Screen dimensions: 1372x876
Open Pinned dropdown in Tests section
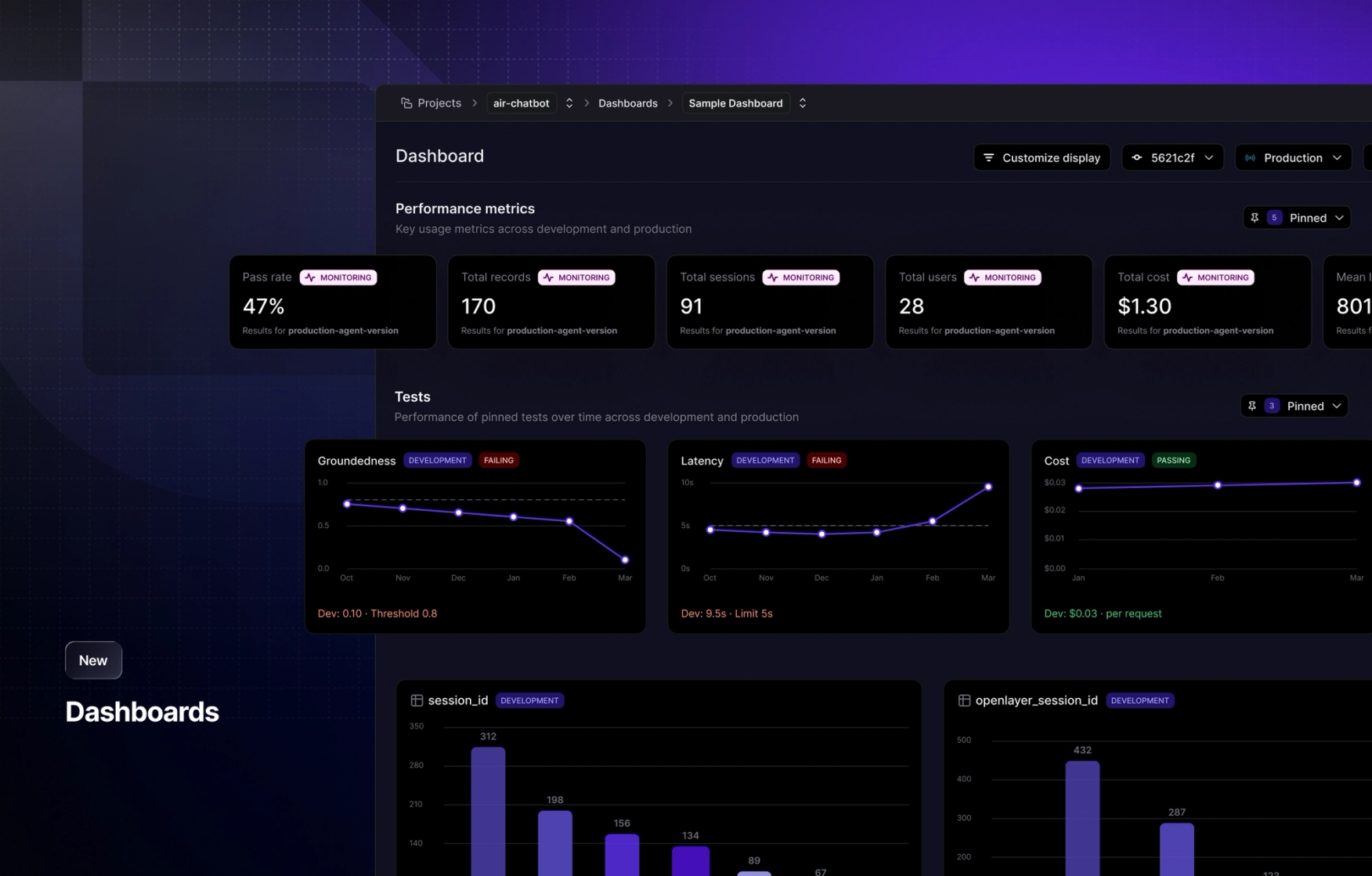click(1294, 406)
